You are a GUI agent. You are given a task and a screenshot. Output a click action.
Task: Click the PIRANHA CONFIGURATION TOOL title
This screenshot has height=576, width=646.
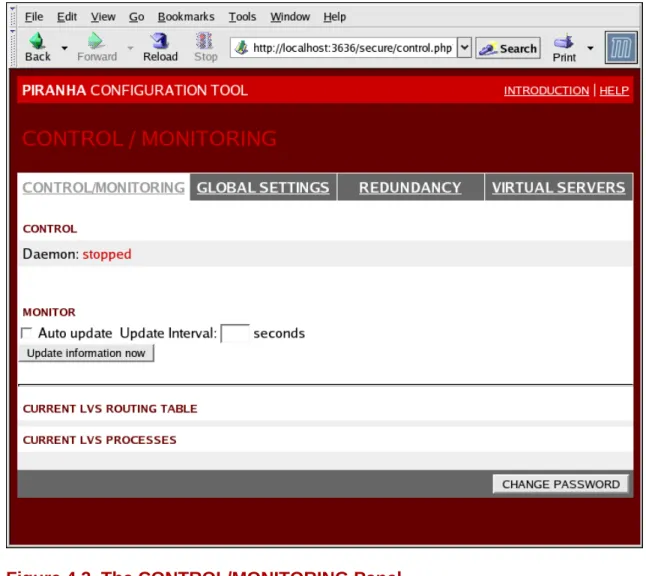(135, 90)
